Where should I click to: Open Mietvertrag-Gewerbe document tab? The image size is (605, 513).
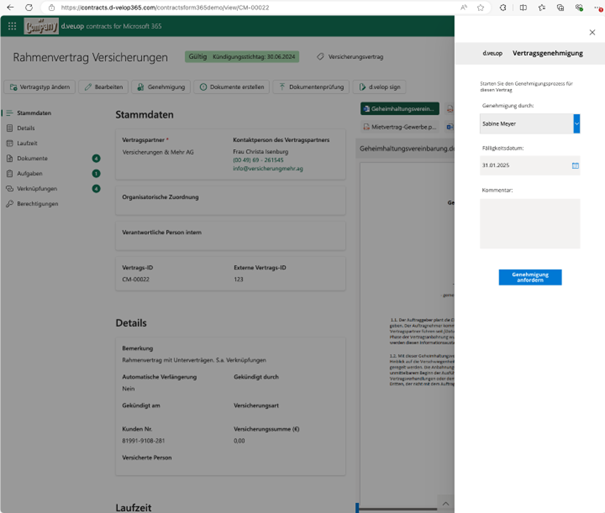point(400,127)
